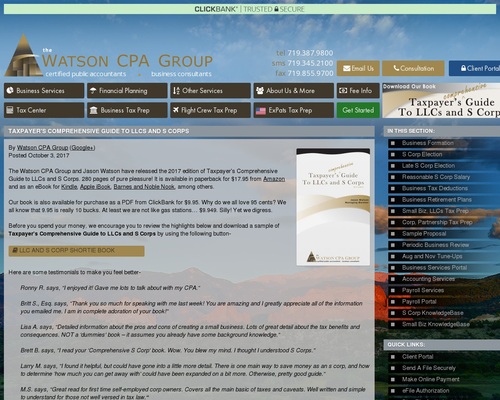Click the umbrella icon for Financial Planning

click(x=93, y=91)
